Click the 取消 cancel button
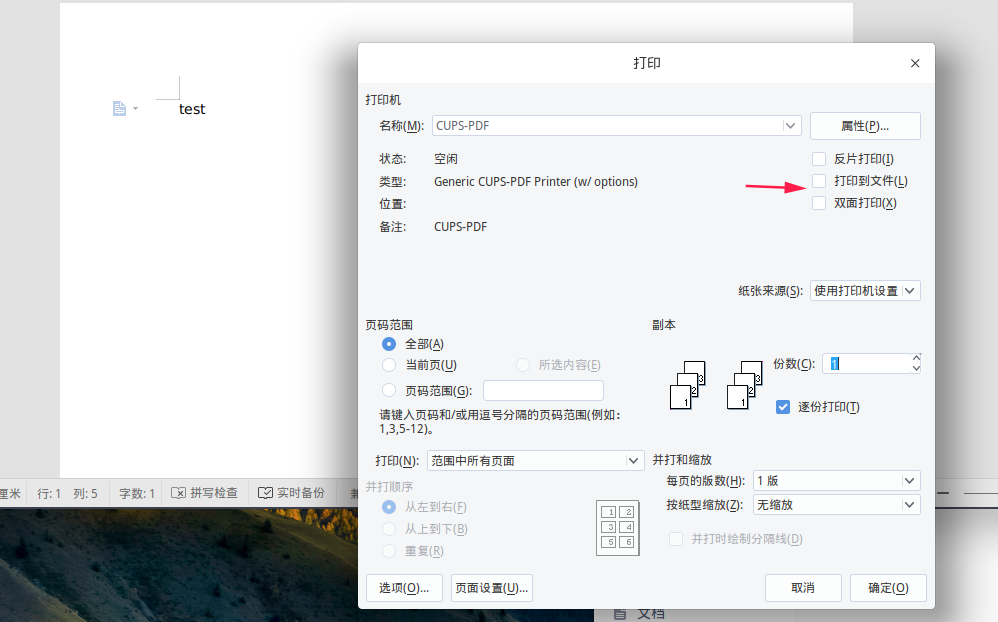This screenshot has height=622, width=998. pyautogui.click(x=803, y=588)
